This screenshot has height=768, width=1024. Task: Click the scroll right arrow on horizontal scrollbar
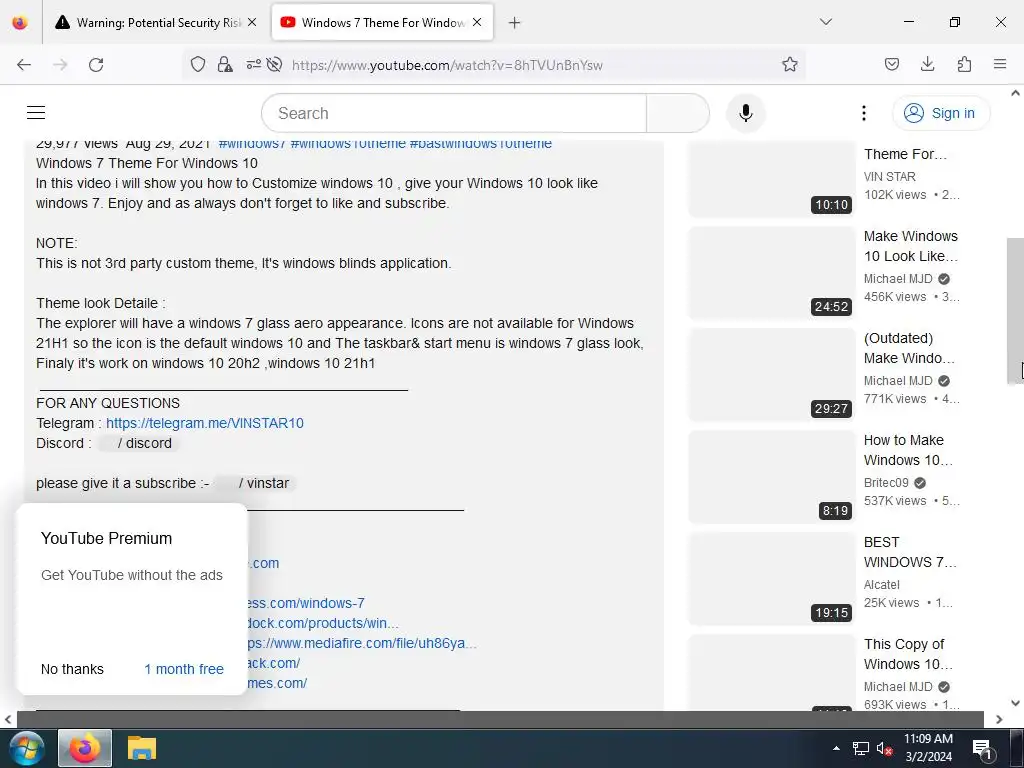click(x=999, y=719)
